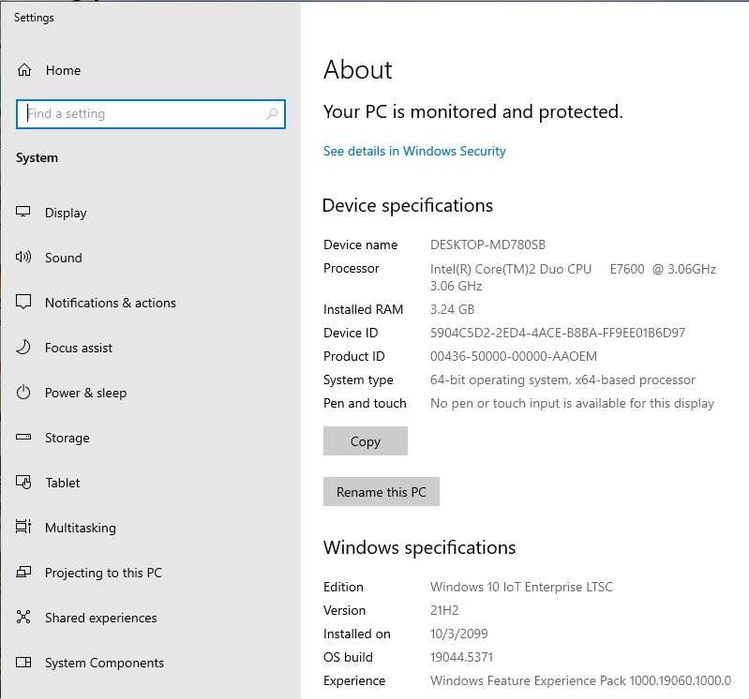The height and width of the screenshot is (699, 749).
Task: Select the version value 21H2
Action: pos(444,610)
